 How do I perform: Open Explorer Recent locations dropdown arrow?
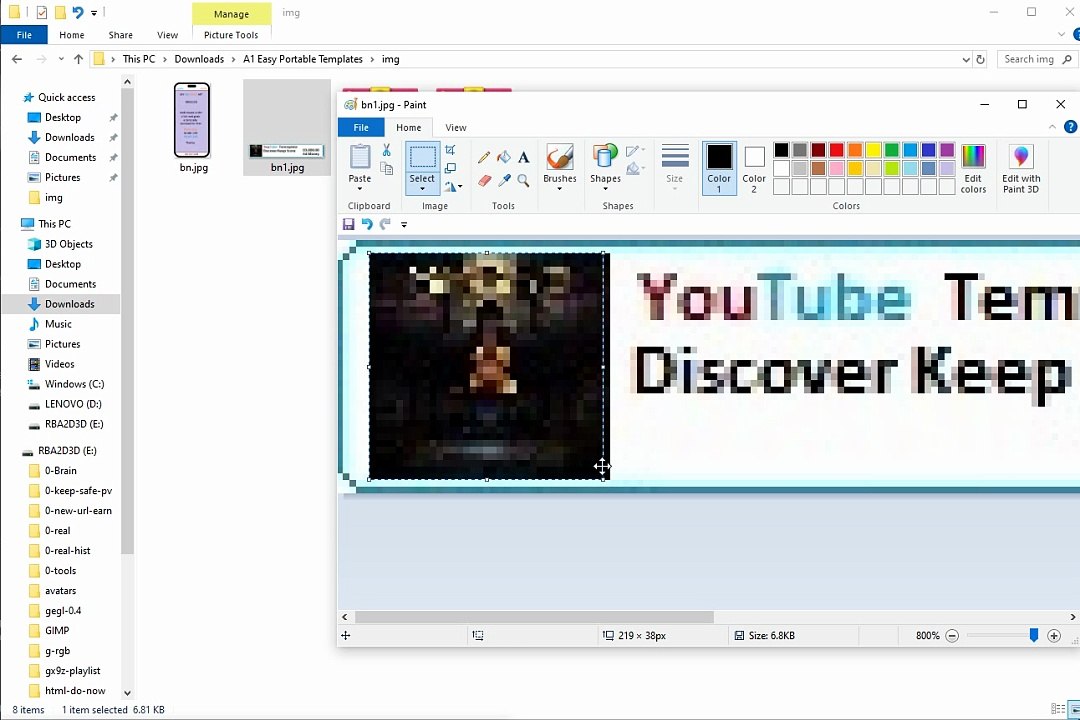[x=61, y=59]
